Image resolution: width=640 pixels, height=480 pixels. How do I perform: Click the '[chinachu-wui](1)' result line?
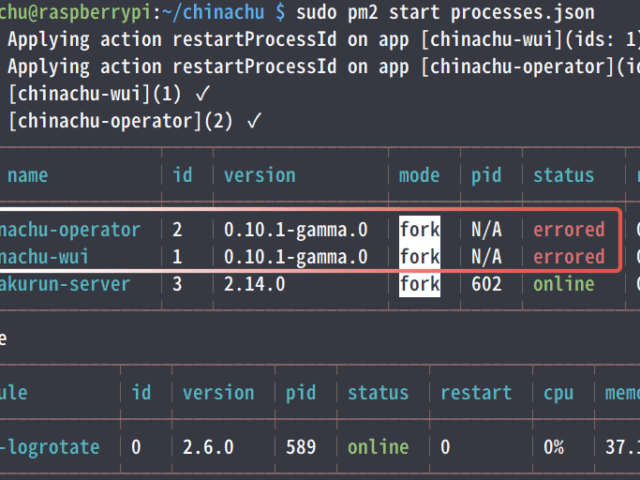click(95, 94)
